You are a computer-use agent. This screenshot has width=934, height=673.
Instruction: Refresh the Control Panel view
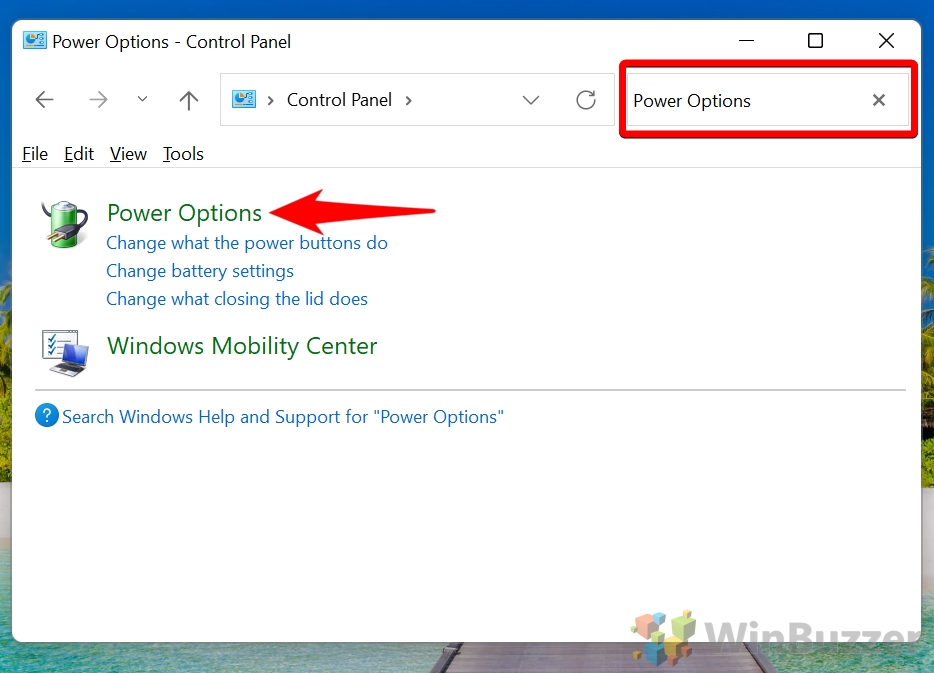[x=586, y=100]
